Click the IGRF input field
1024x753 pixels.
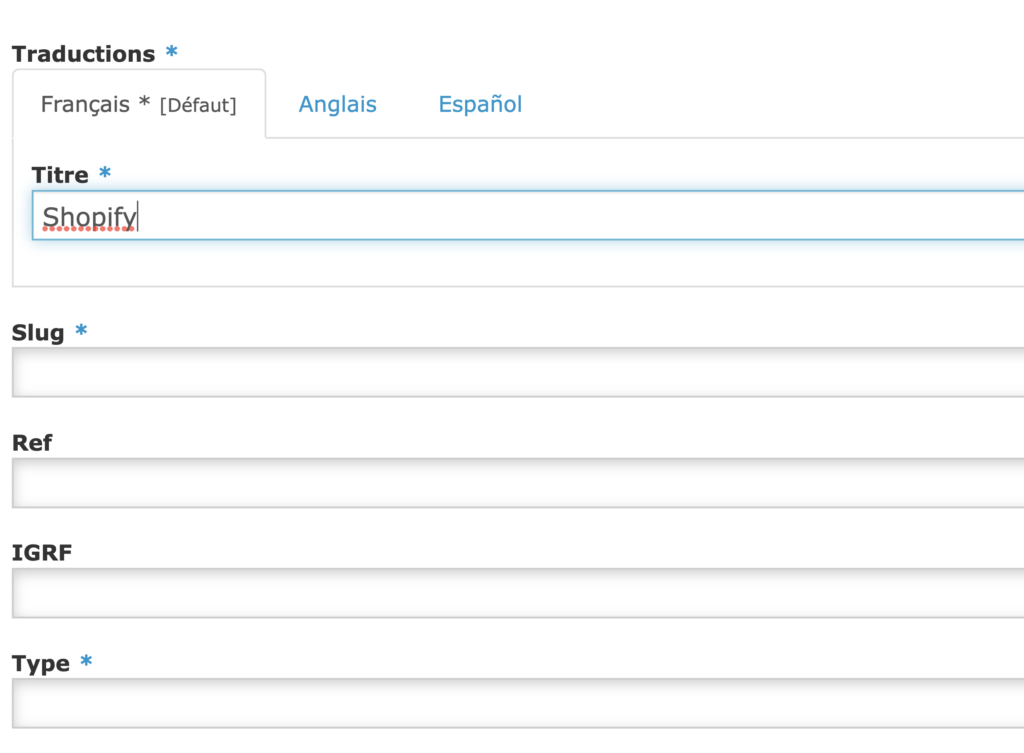pyautogui.click(x=400, y=592)
